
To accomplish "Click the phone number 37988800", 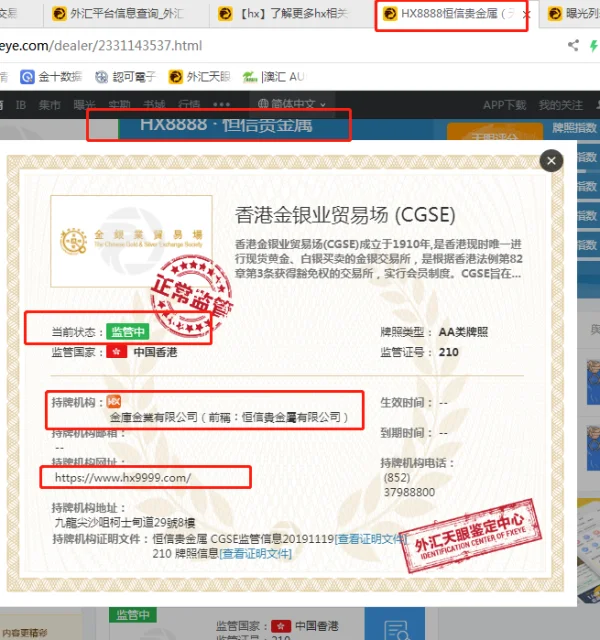I will coord(409,492).
